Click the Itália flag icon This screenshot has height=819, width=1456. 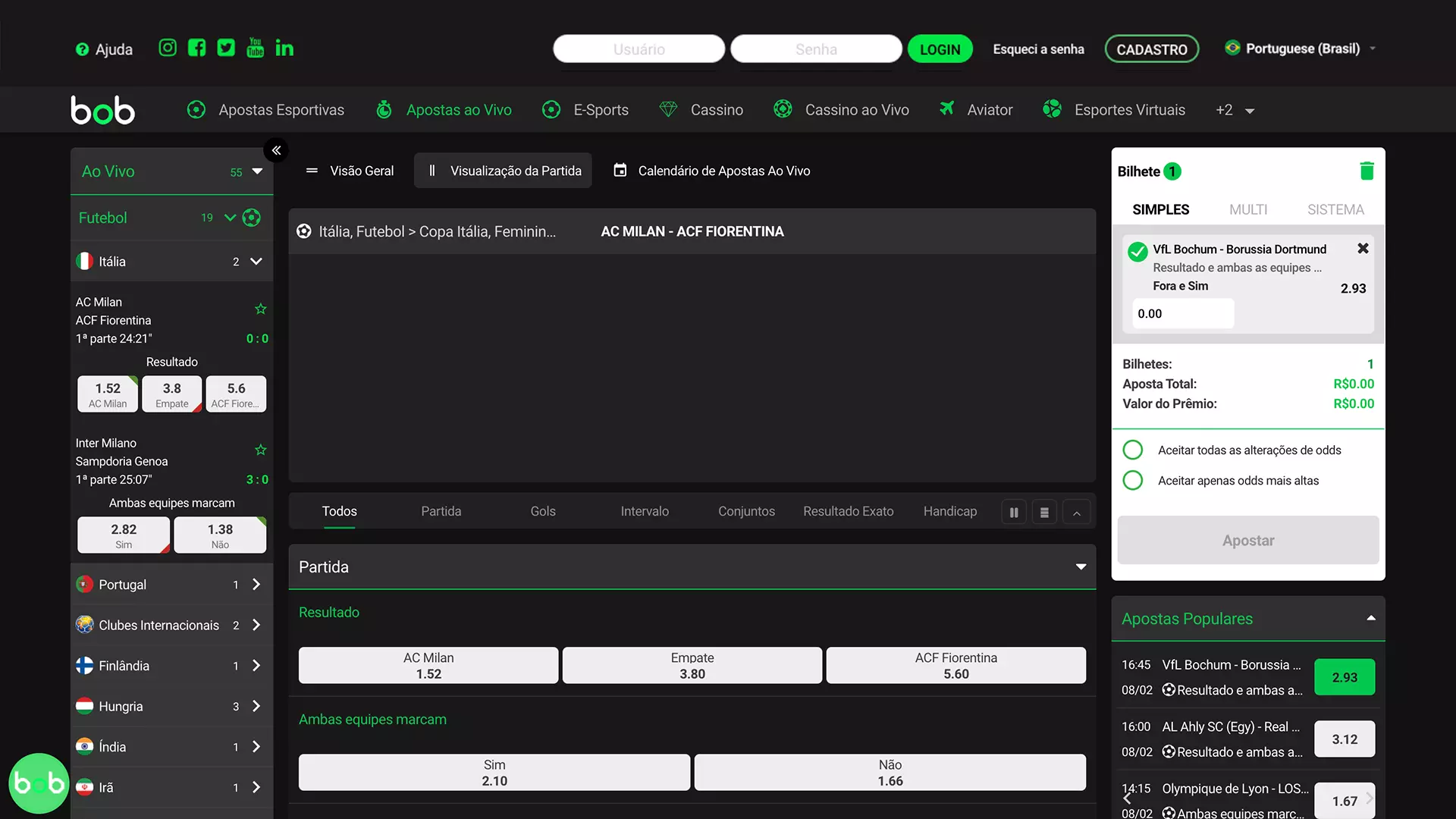tap(84, 261)
